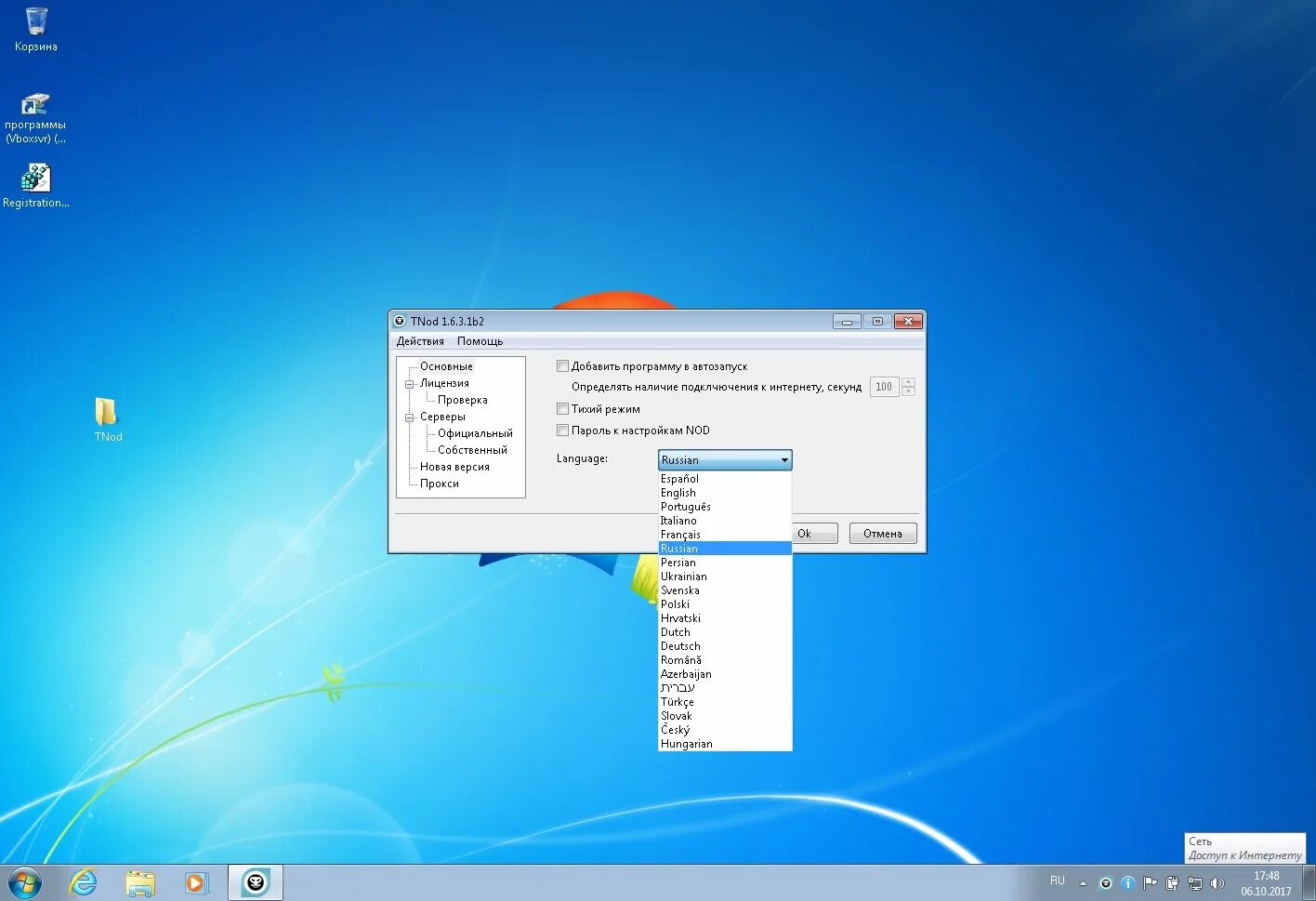This screenshot has height=901, width=1316.
Task: Choose Español from the language list
Action: point(725,479)
